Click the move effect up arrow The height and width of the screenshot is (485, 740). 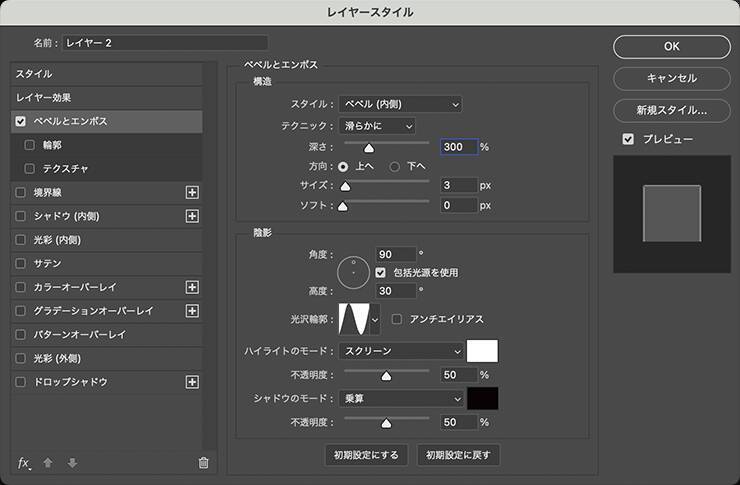coord(48,463)
